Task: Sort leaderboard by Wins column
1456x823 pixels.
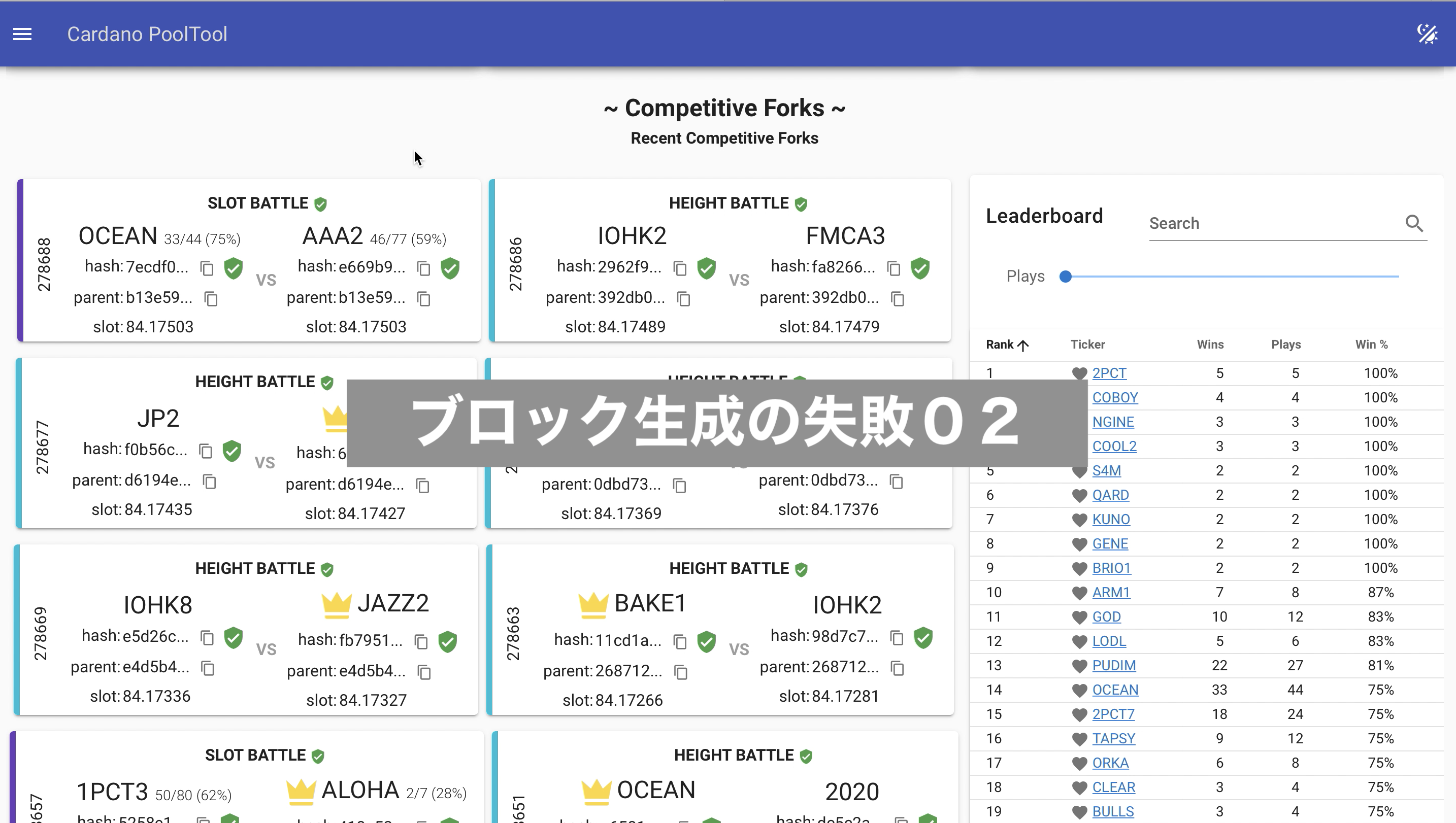Action: coord(1210,344)
